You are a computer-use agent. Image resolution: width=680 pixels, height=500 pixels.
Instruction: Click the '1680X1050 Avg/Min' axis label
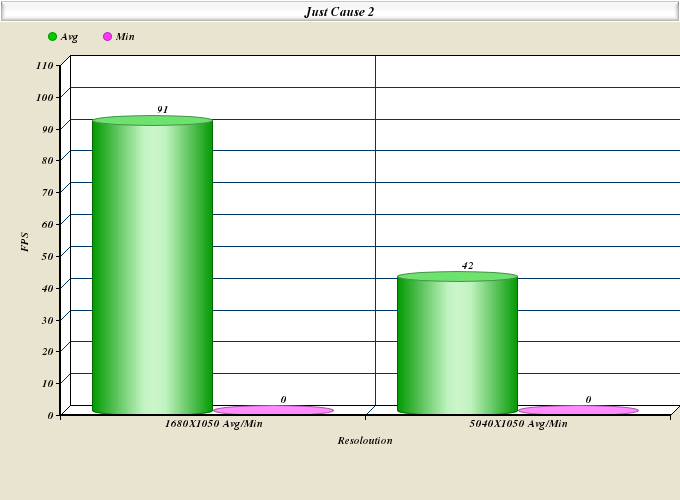pos(213,424)
